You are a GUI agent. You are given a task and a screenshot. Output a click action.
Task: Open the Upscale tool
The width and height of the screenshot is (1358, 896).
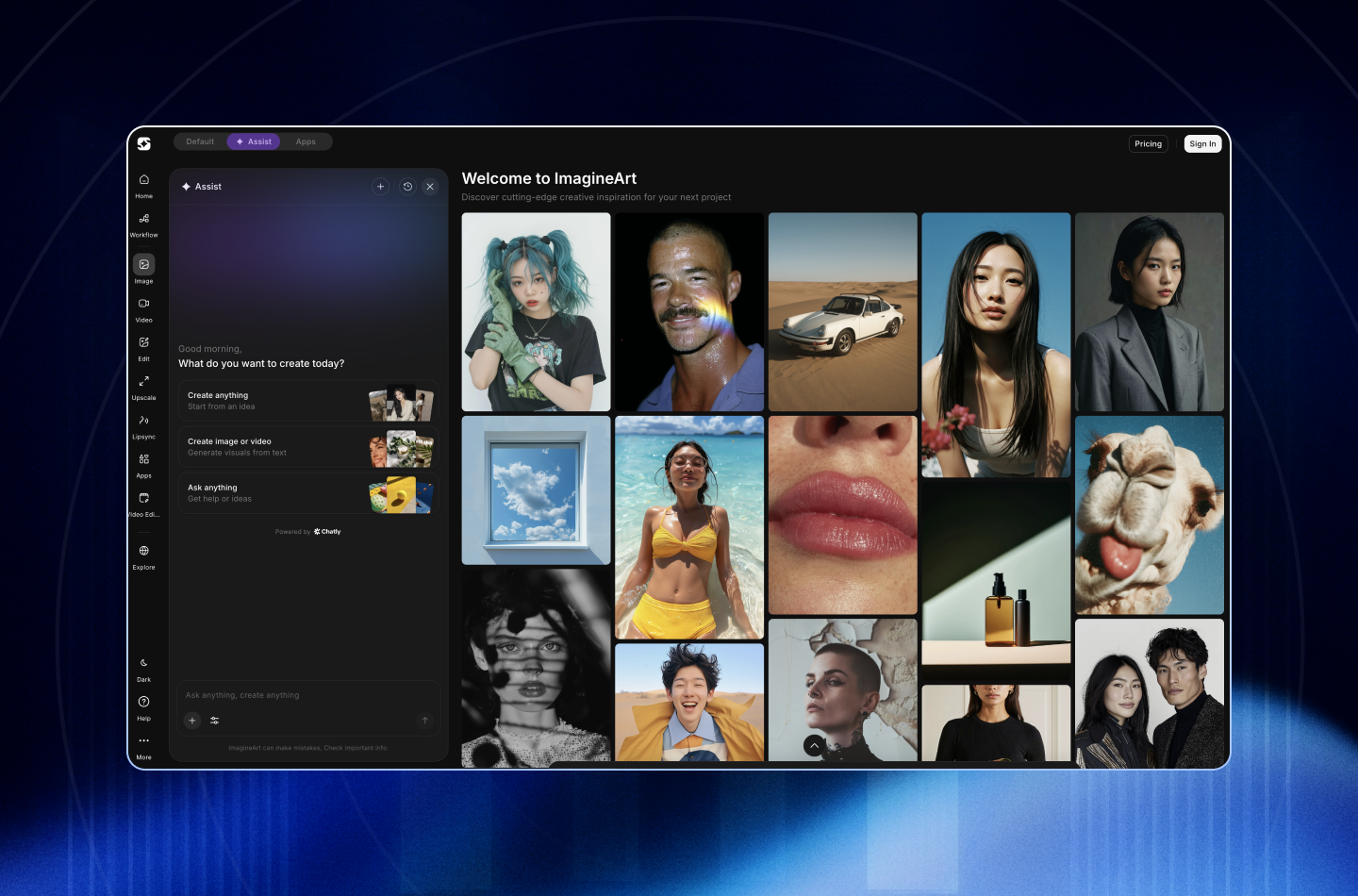point(143,383)
